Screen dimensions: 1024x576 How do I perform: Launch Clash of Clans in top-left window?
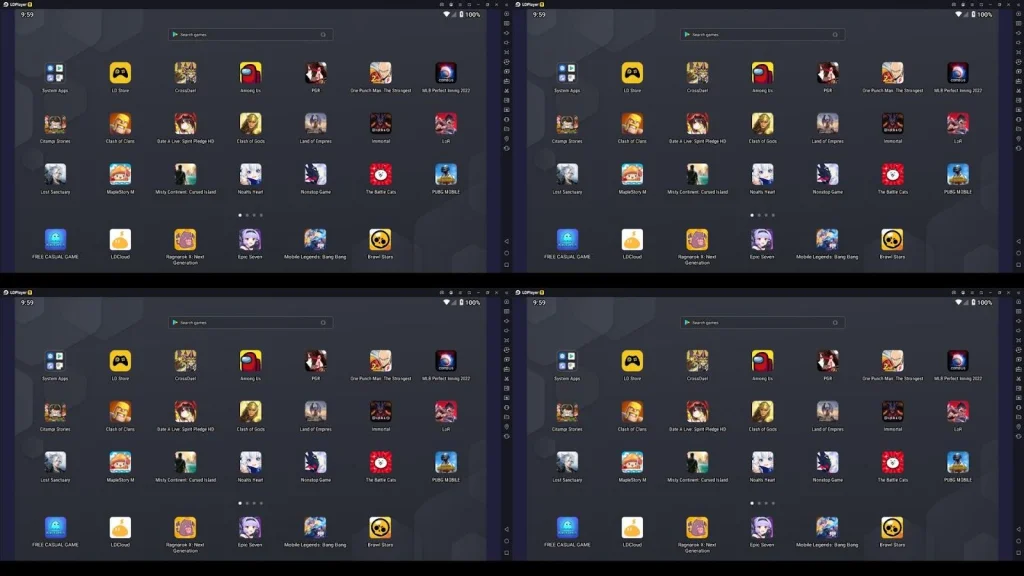120,123
